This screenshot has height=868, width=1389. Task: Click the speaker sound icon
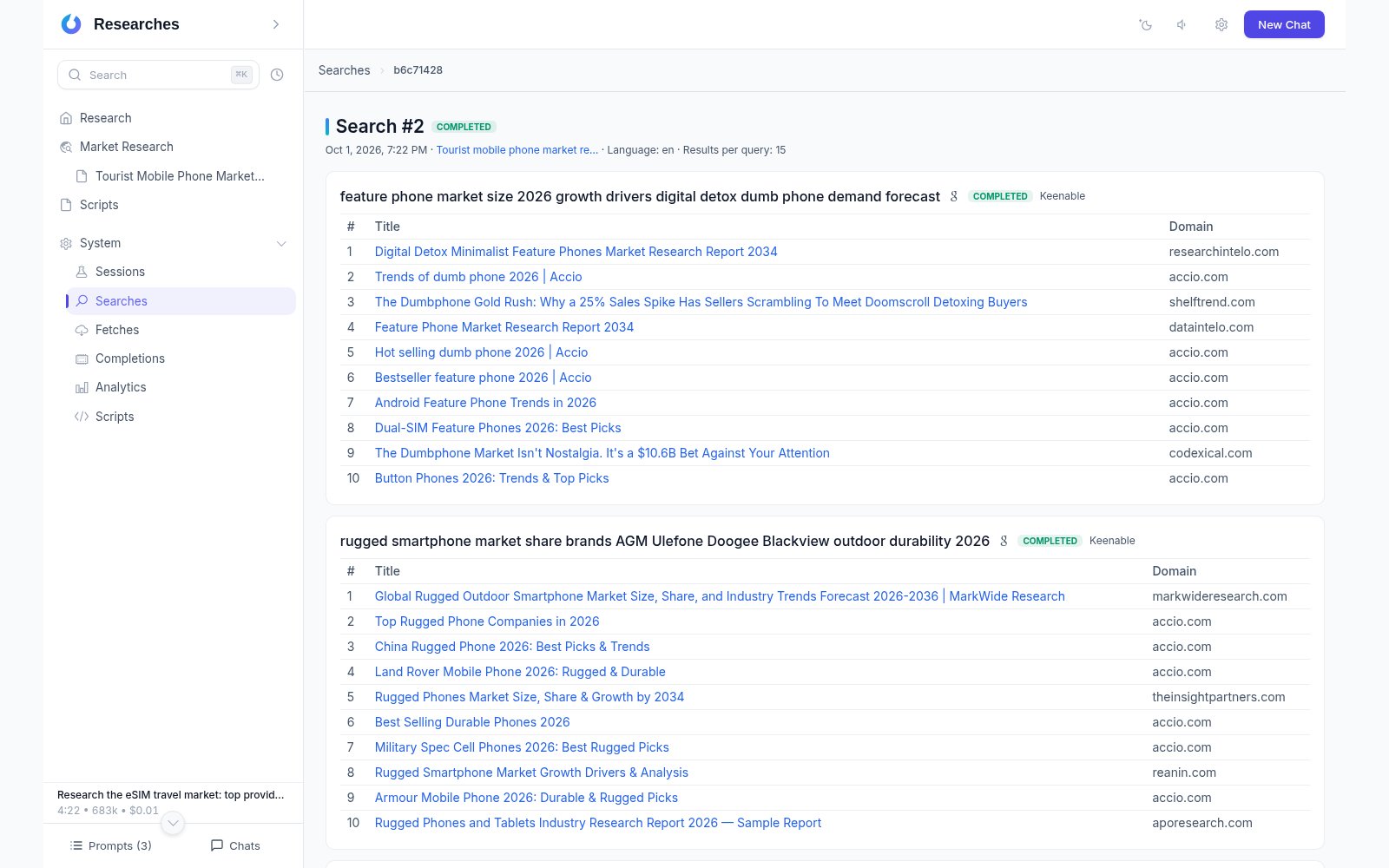[x=1182, y=24]
